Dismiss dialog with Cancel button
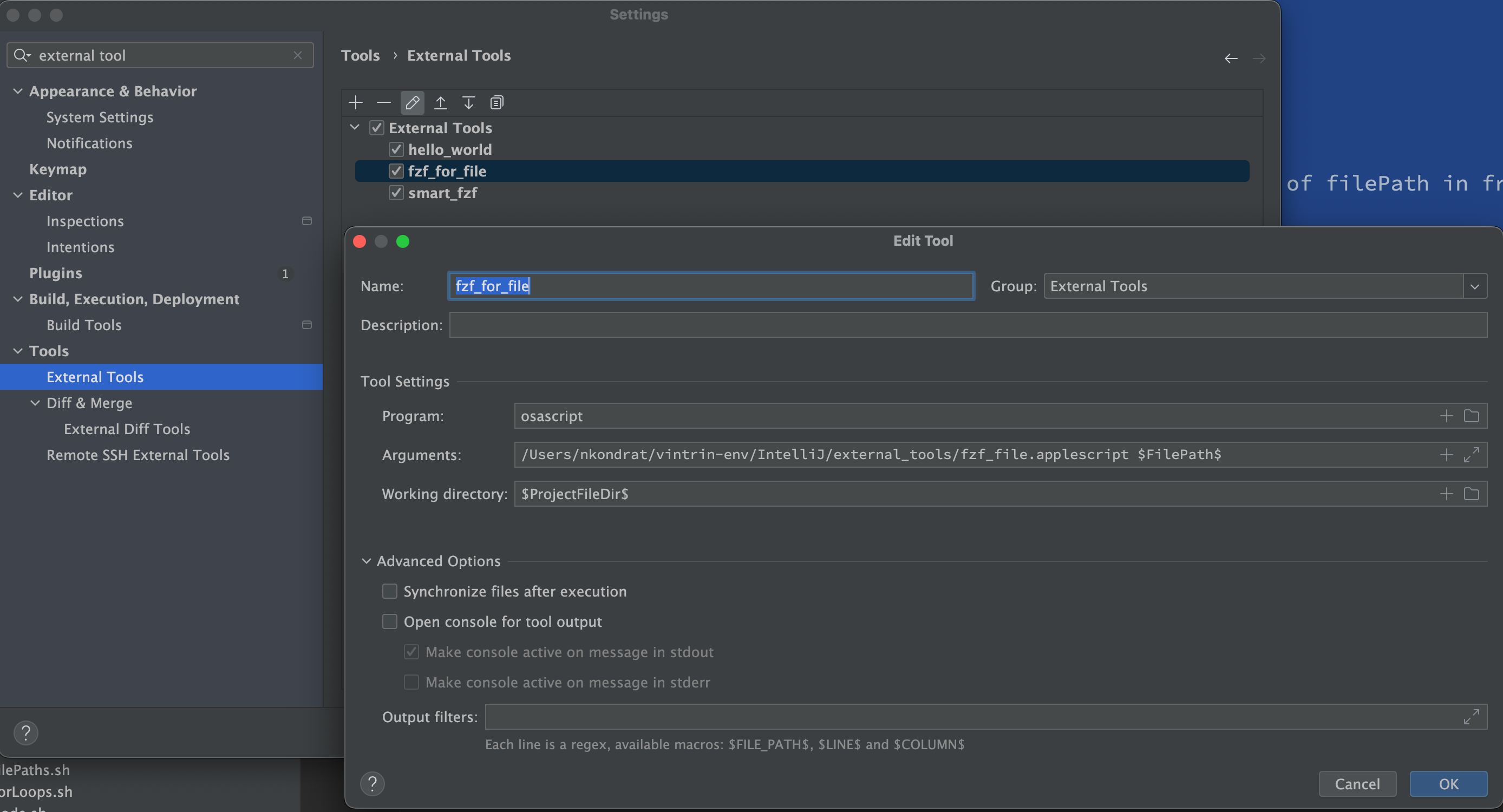This screenshot has height=812, width=1503. click(x=1357, y=783)
